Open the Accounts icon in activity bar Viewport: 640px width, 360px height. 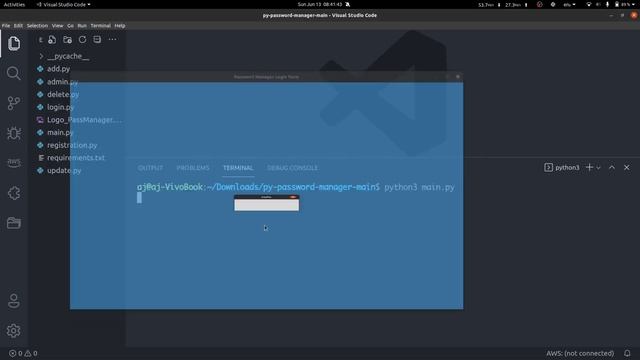click(14, 301)
